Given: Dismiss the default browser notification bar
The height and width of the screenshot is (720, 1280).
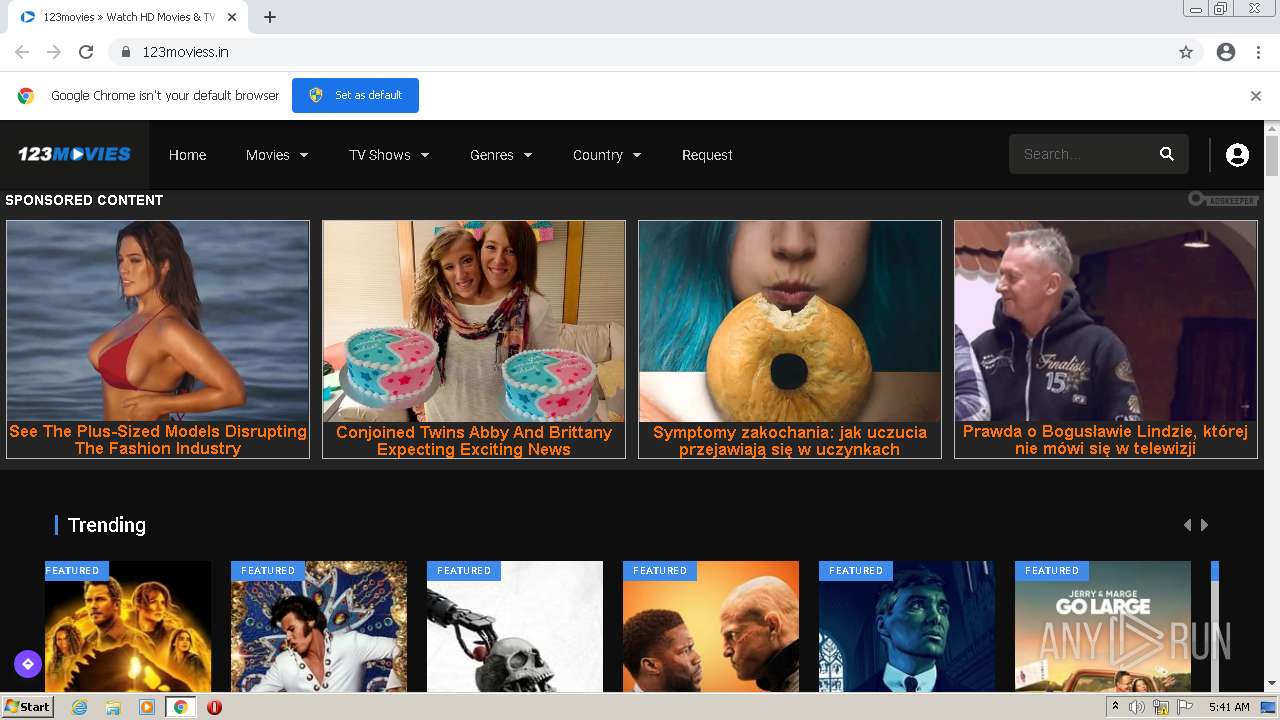Looking at the screenshot, I should 1256,96.
